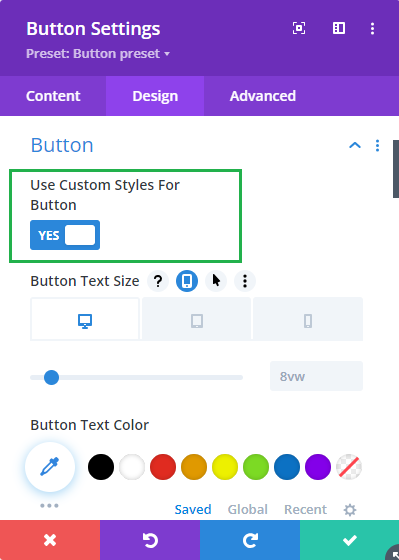Click the Button section heading
Image resolution: width=399 pixels, height=560 pixels.
coord(62,145)
